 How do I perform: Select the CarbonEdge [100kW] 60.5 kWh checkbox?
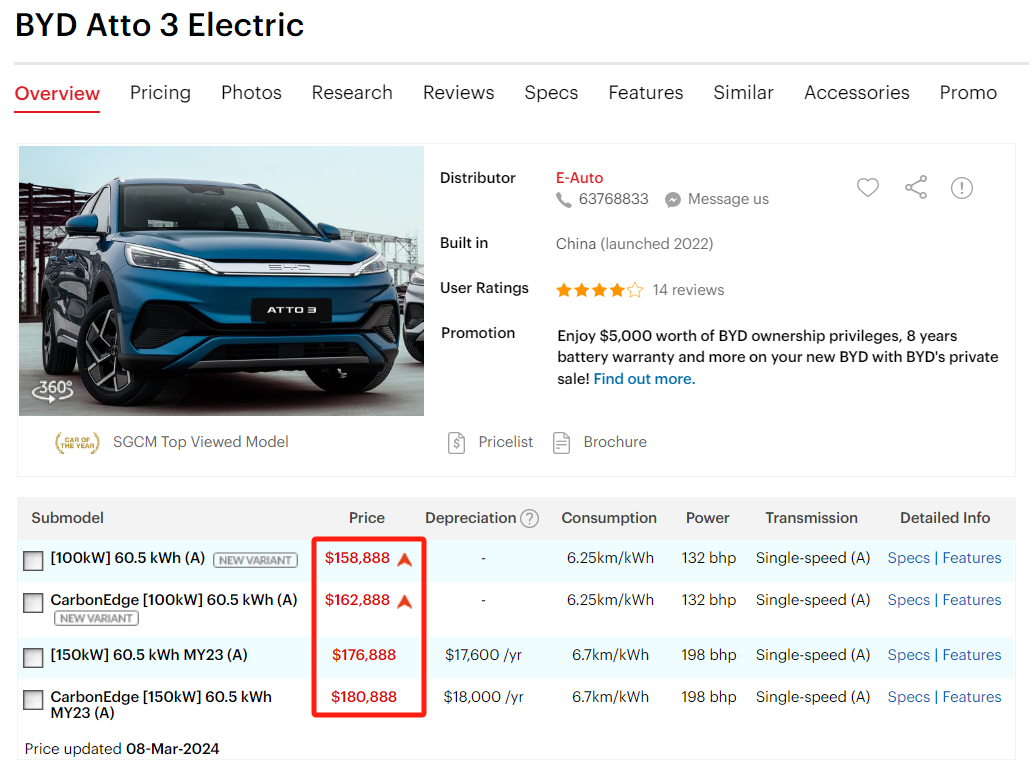pyautogui.click(x=33, y=602)
